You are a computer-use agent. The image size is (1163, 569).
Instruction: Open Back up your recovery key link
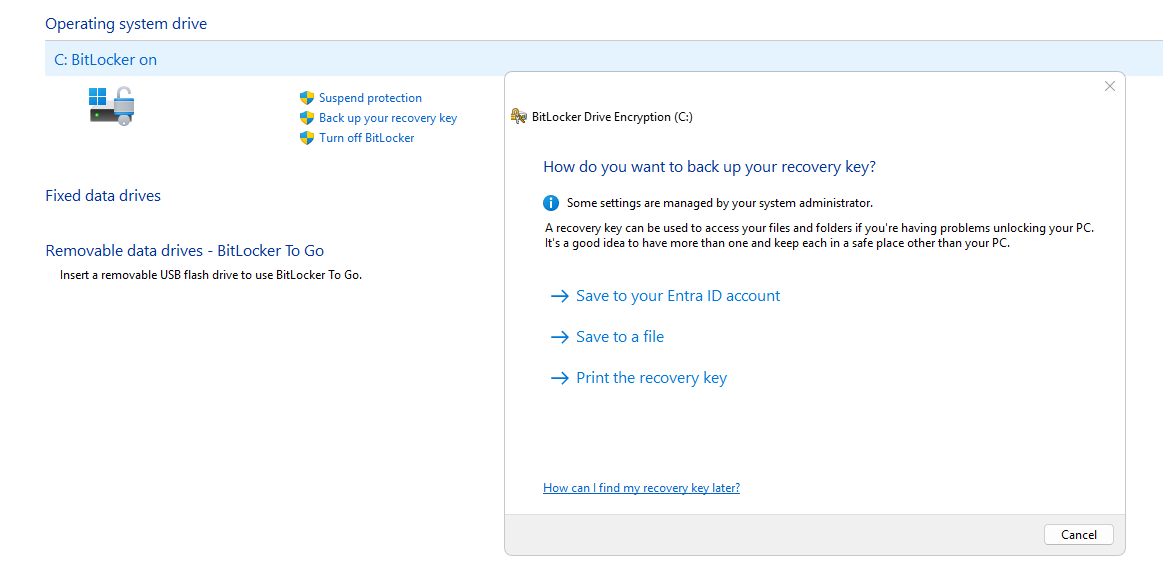[388, 118]
